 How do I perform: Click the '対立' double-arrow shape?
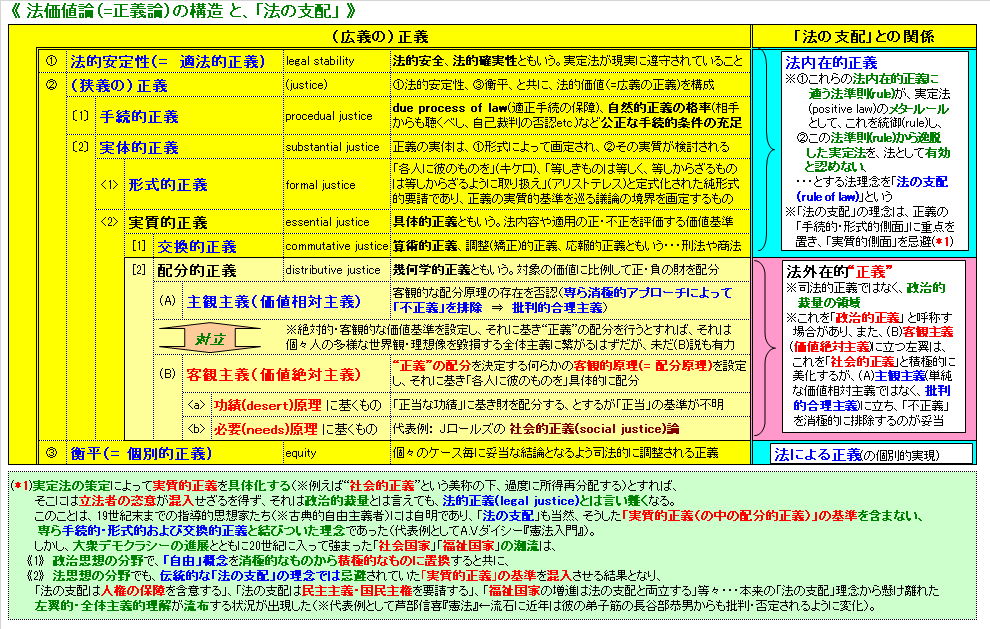[210, 338]
